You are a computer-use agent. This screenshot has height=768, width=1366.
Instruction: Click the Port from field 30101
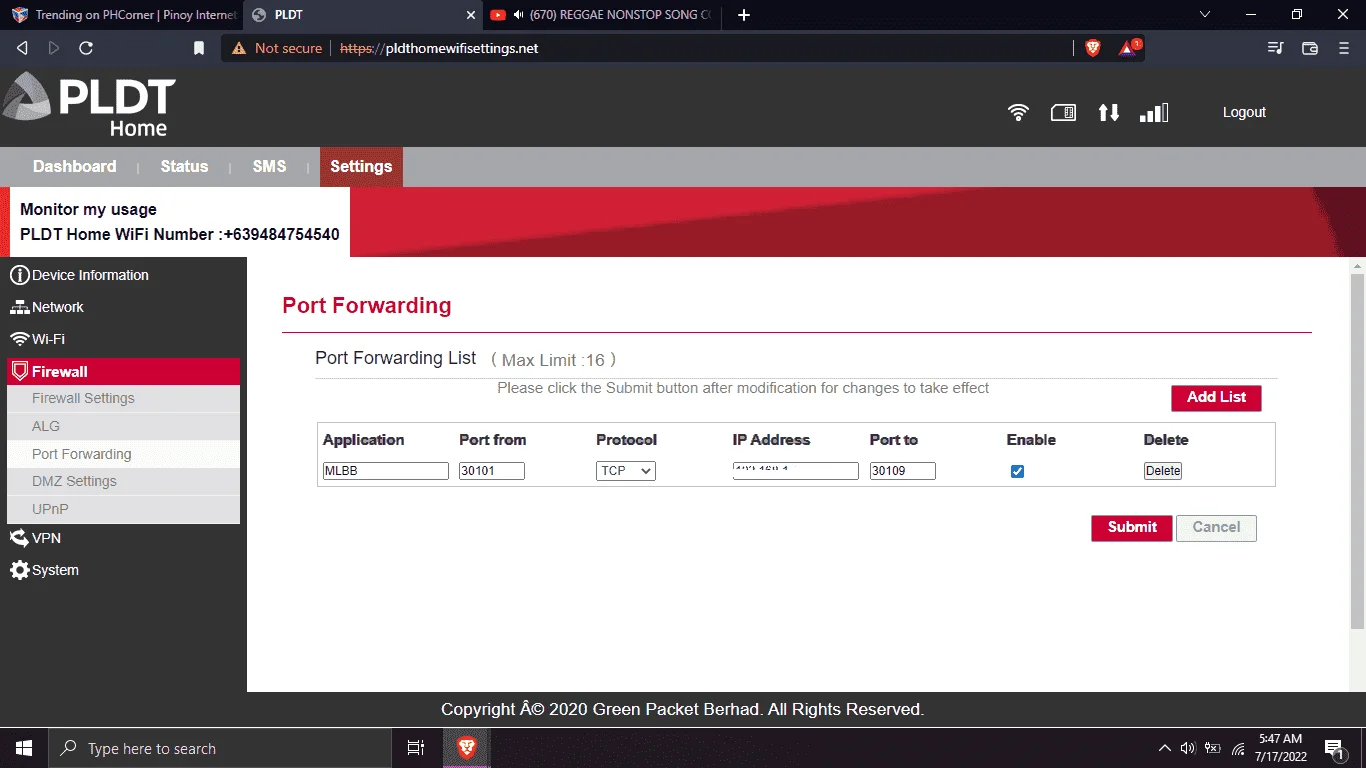click(492, 471)
